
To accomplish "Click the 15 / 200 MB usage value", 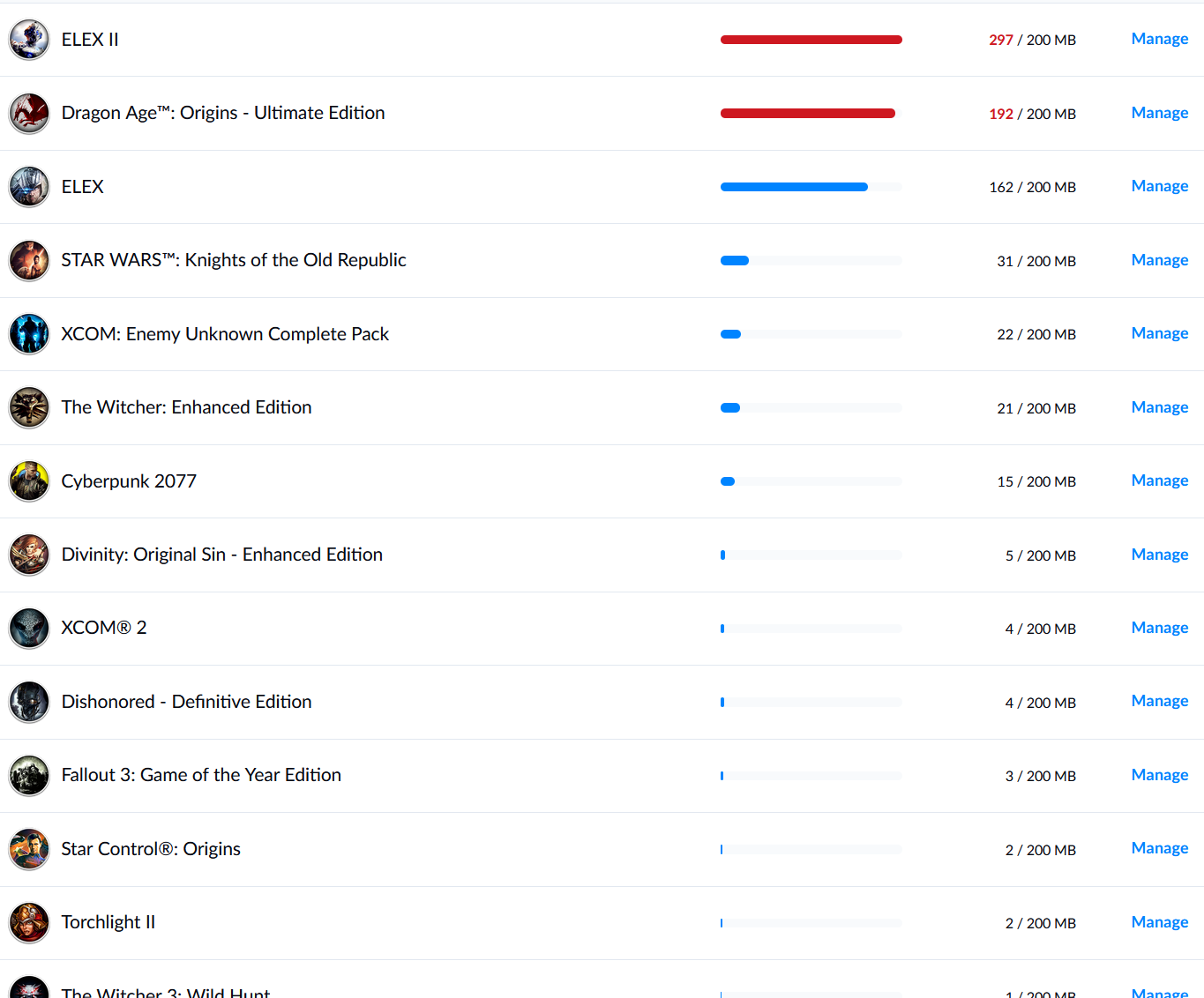I will coord(1036,482).
